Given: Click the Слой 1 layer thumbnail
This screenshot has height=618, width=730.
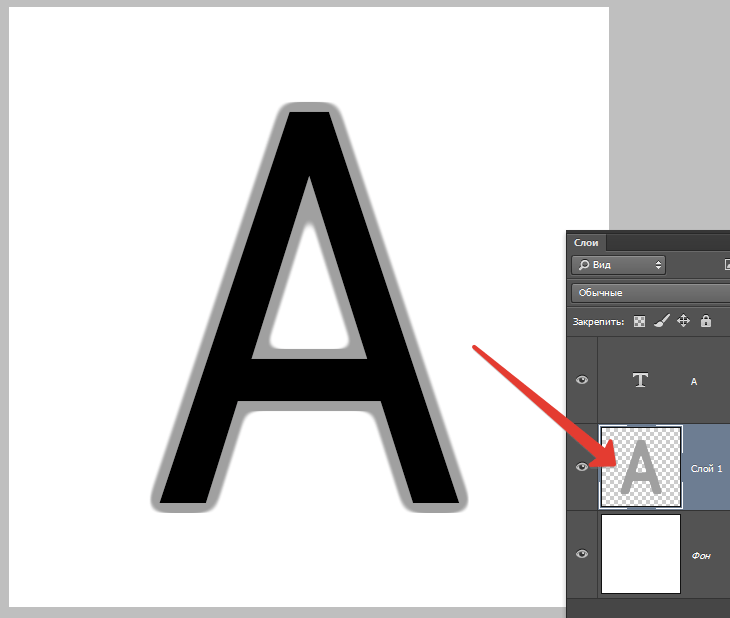Looking at the screenshot, I should [641, 467].
